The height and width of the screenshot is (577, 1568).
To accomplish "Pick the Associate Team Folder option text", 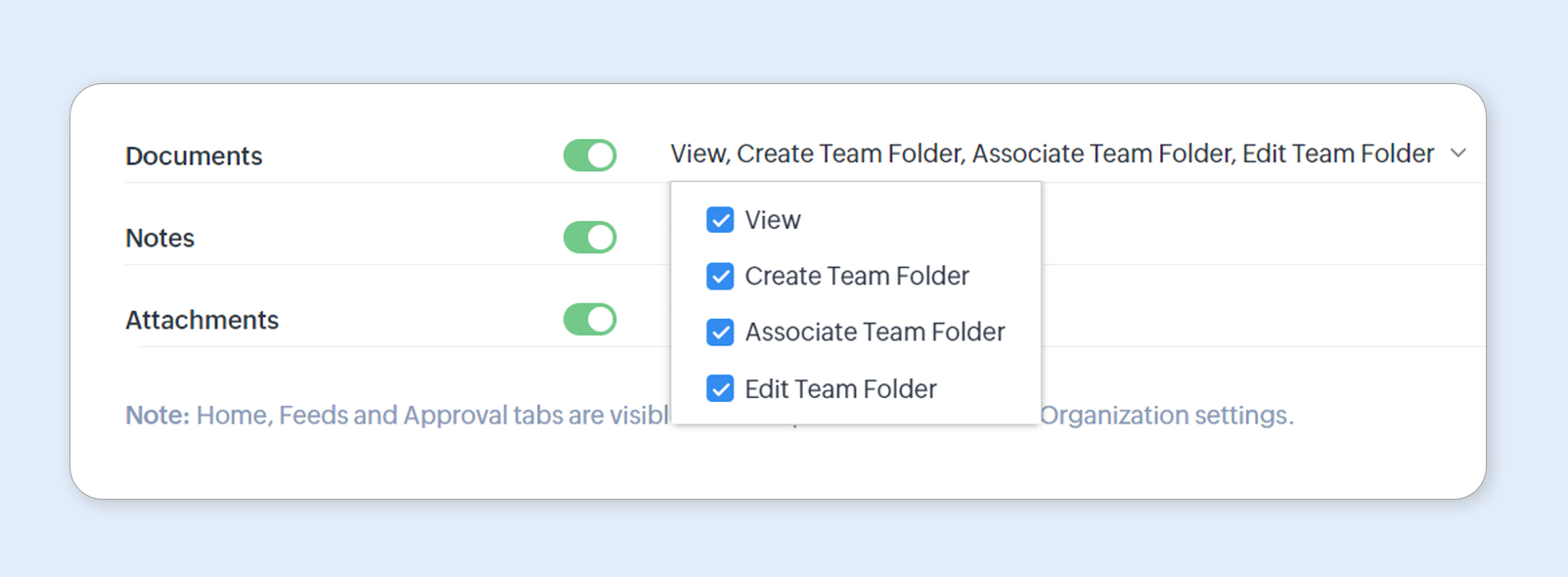I will [874, 333].
